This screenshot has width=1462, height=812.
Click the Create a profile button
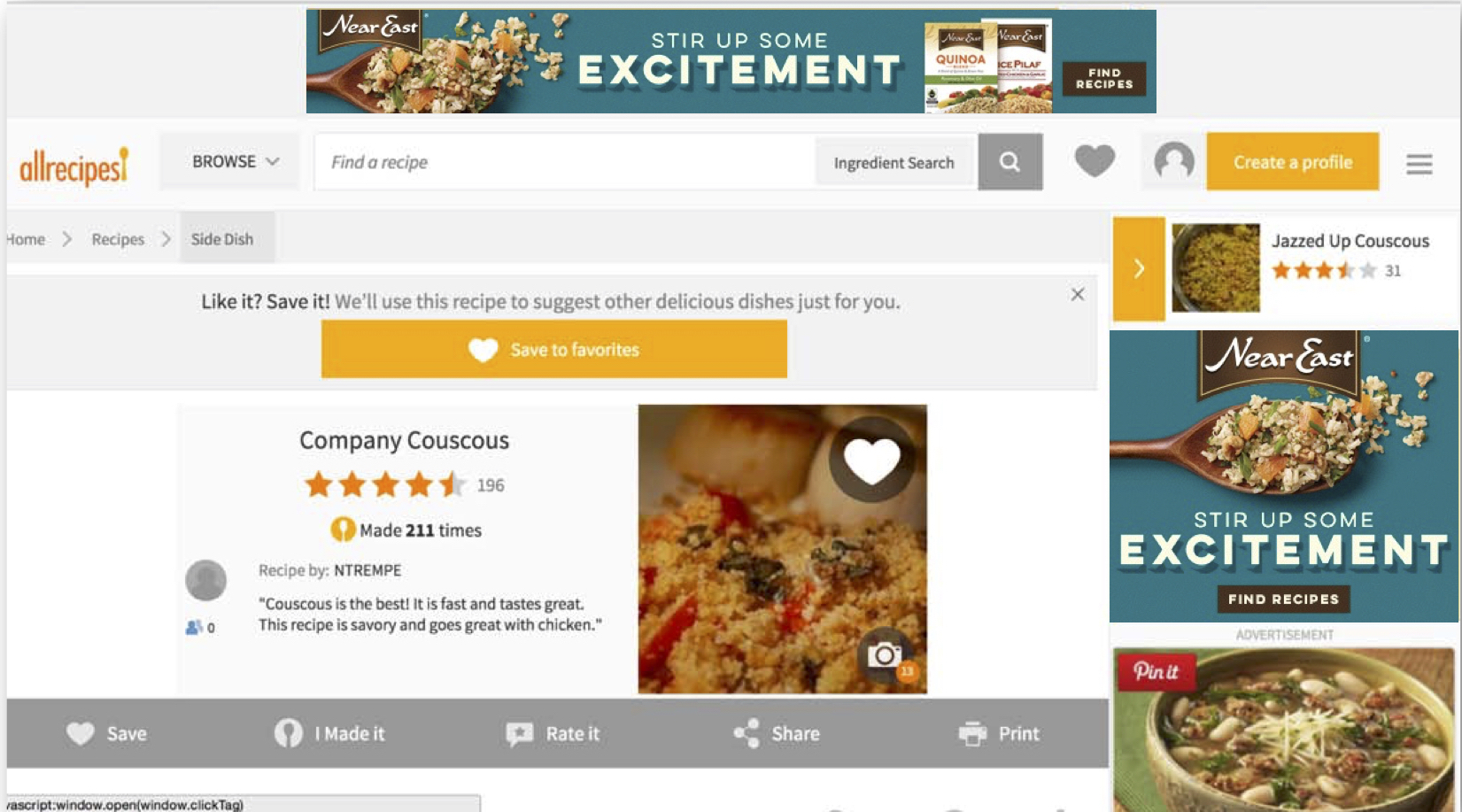pos(1293,162)
